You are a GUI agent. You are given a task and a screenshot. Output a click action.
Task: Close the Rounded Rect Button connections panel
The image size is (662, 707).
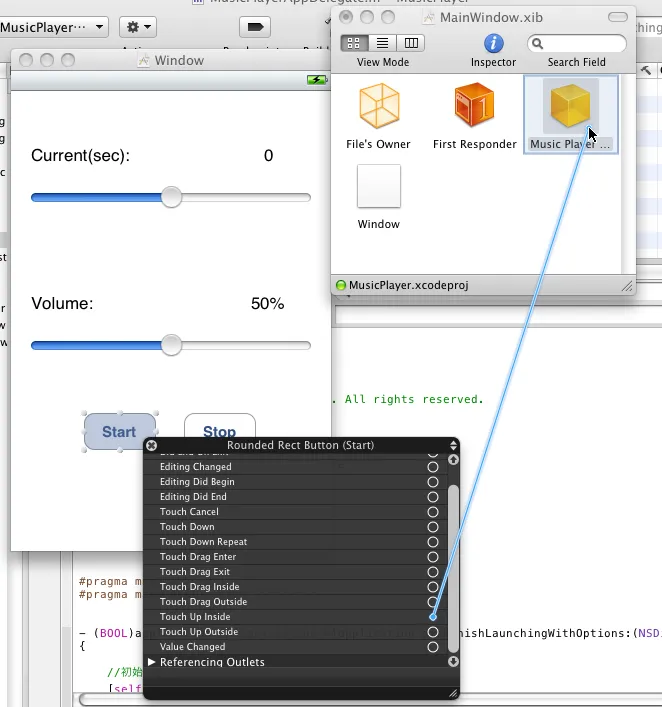(152, 446)
